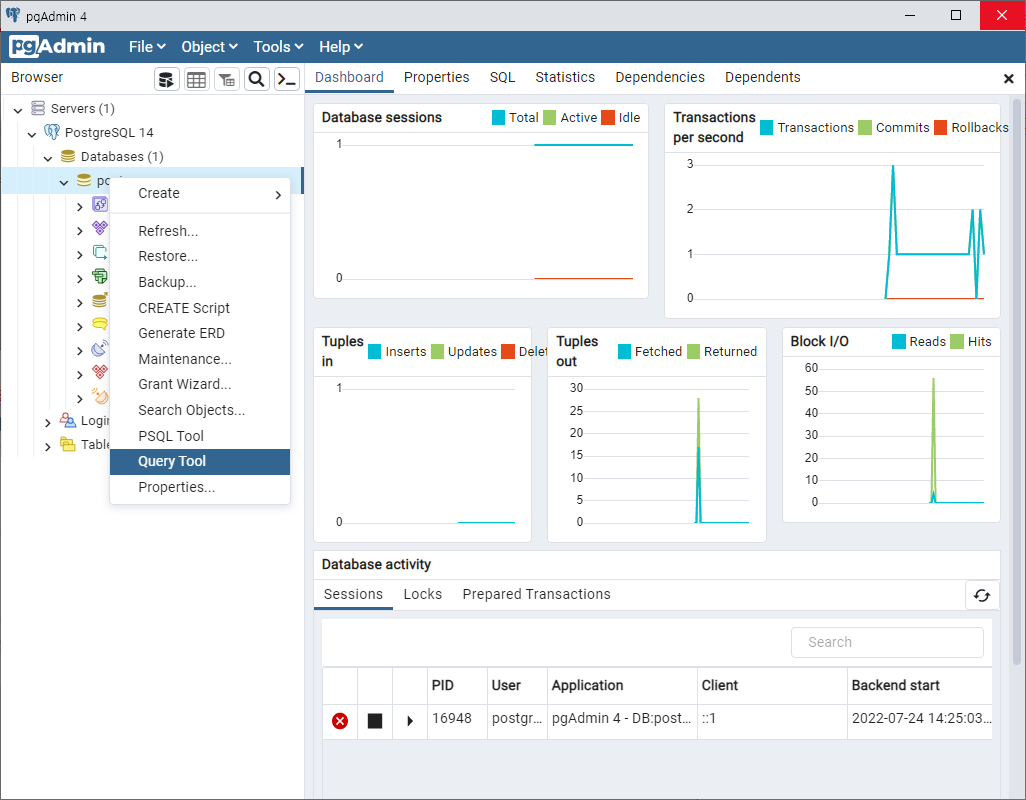
Task: Collapse the Servers tree node
Action: (x=18, y=110)
